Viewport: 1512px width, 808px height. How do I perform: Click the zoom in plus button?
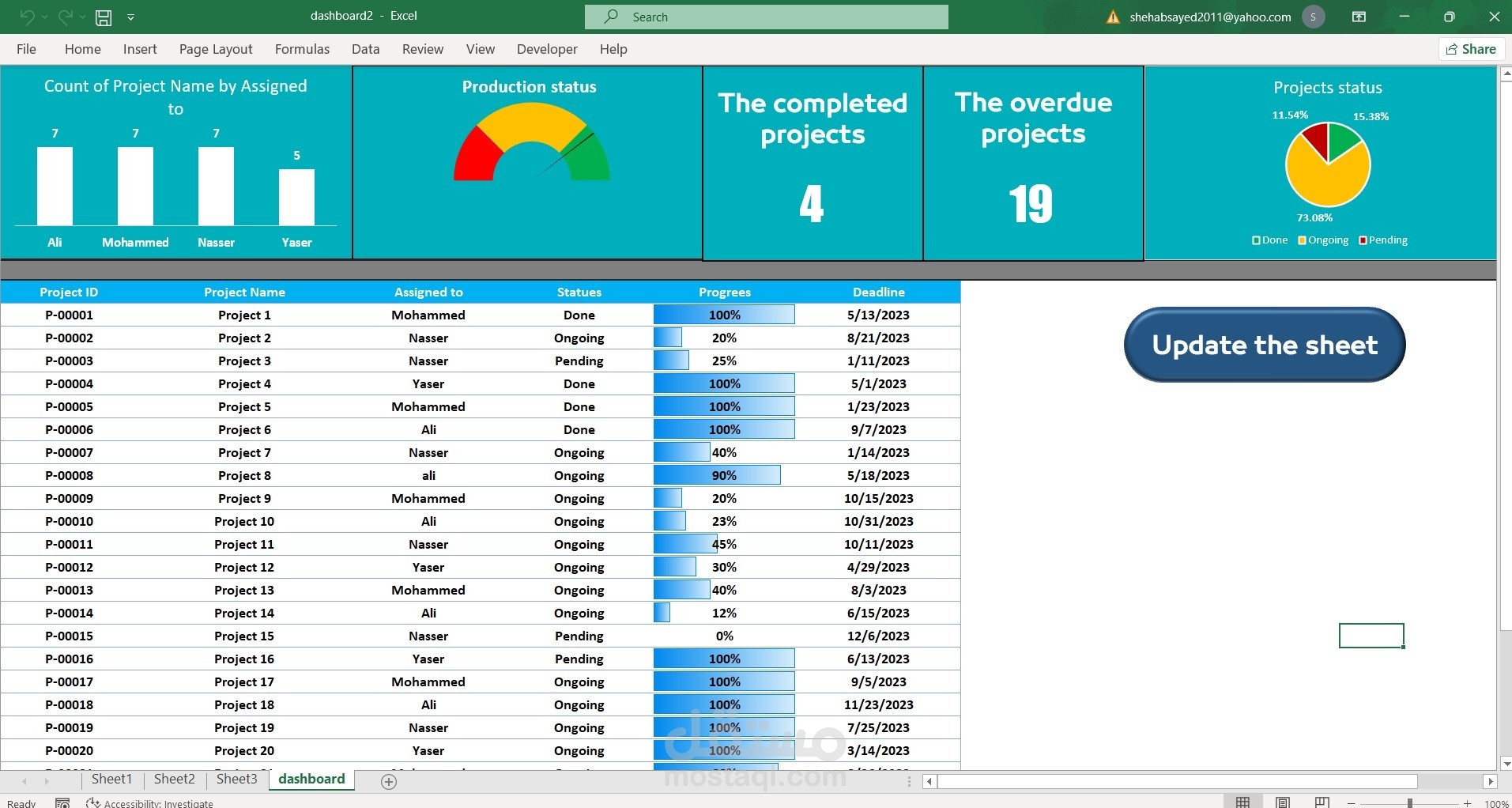click(1468, 803)
